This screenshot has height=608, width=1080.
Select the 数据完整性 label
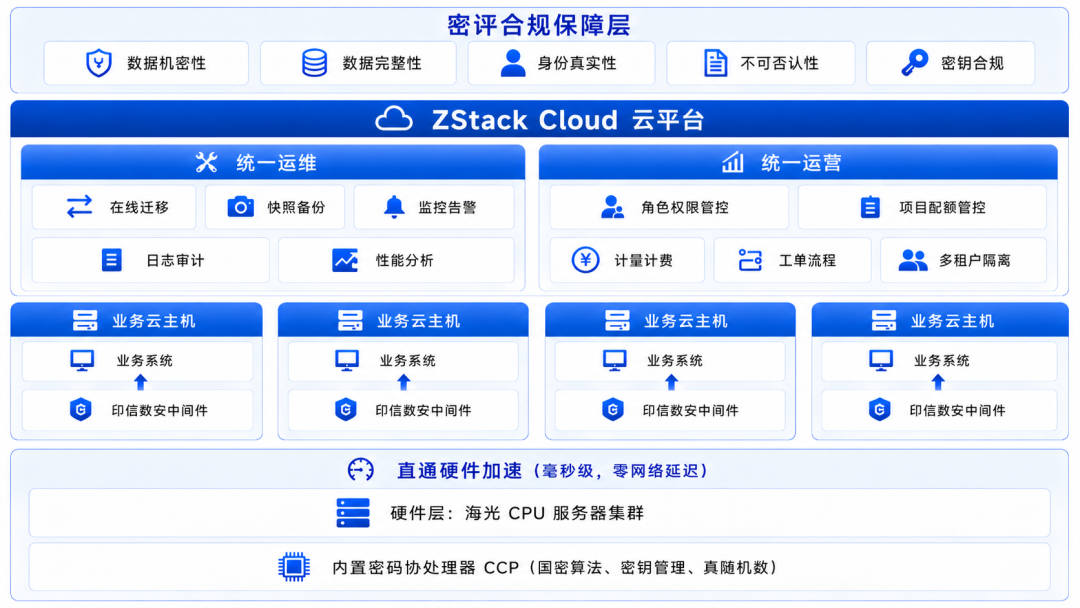tap(382, 63)
